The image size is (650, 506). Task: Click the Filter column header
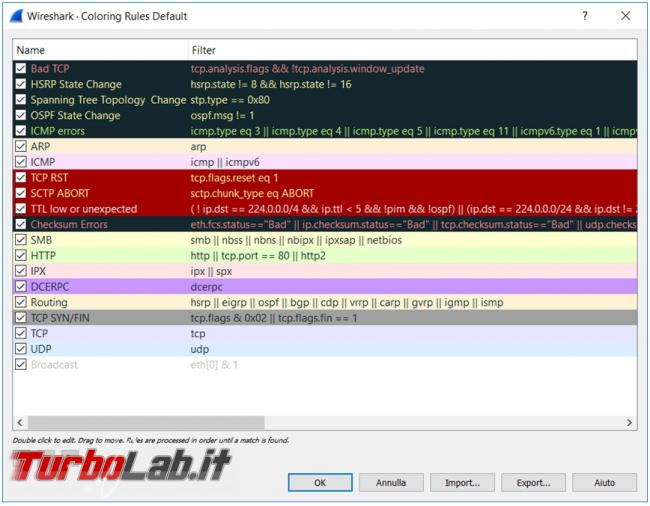tap(412, 50)
